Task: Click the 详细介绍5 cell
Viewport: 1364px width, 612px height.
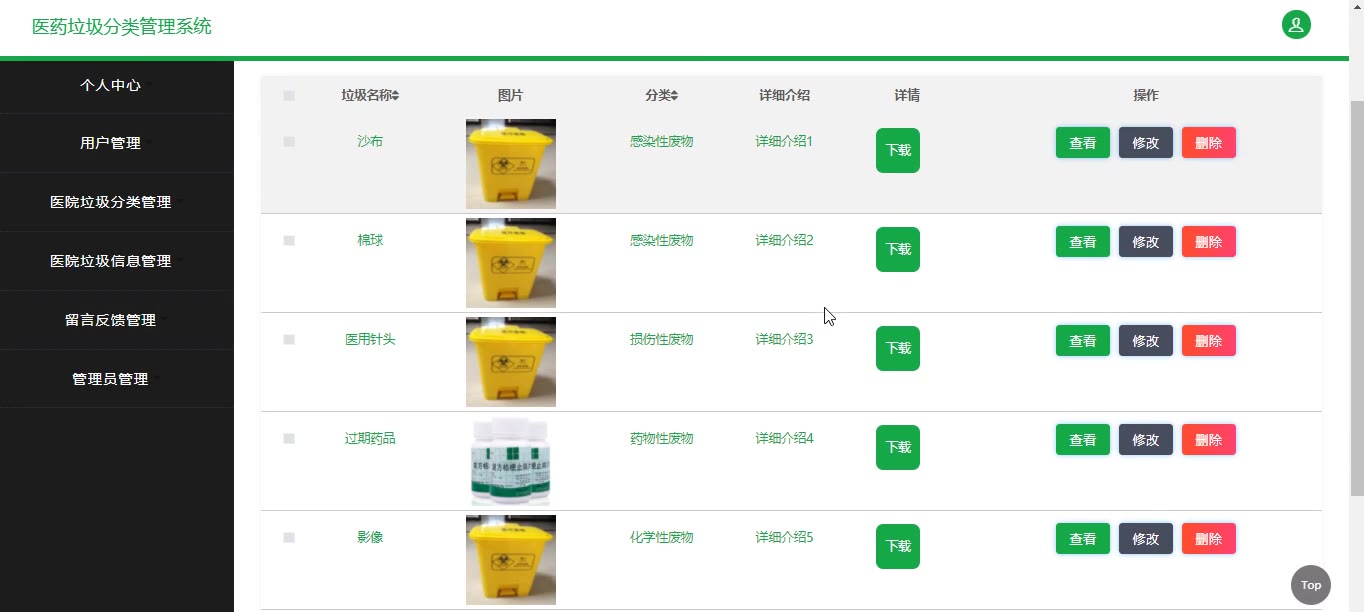Action: point(784,538)
